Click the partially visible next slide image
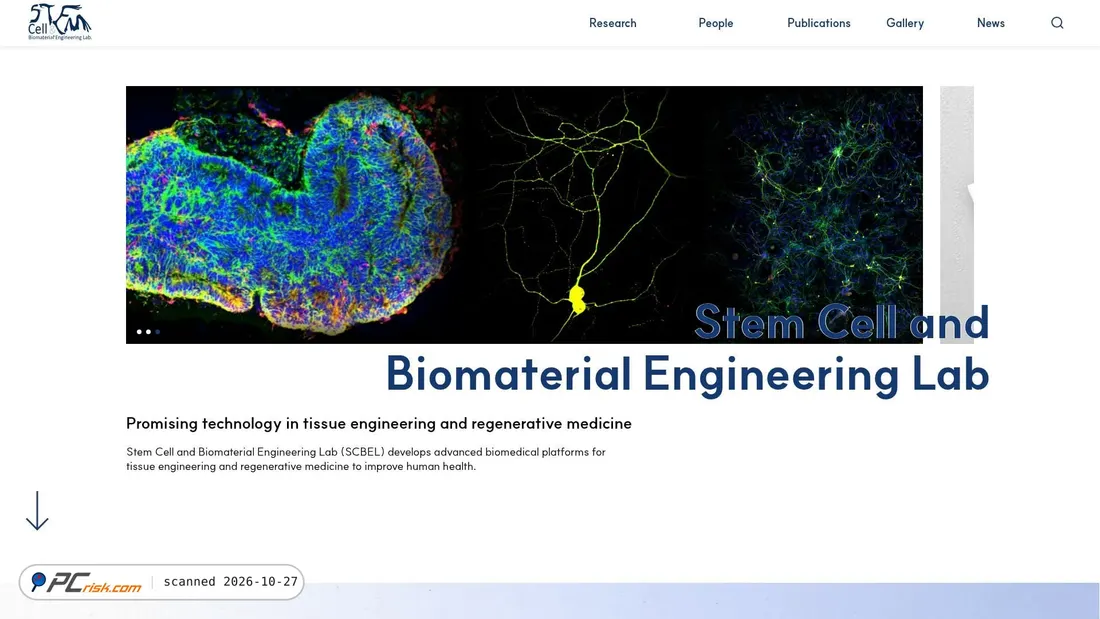1100x619 pixels. click(x=957, y=215)
